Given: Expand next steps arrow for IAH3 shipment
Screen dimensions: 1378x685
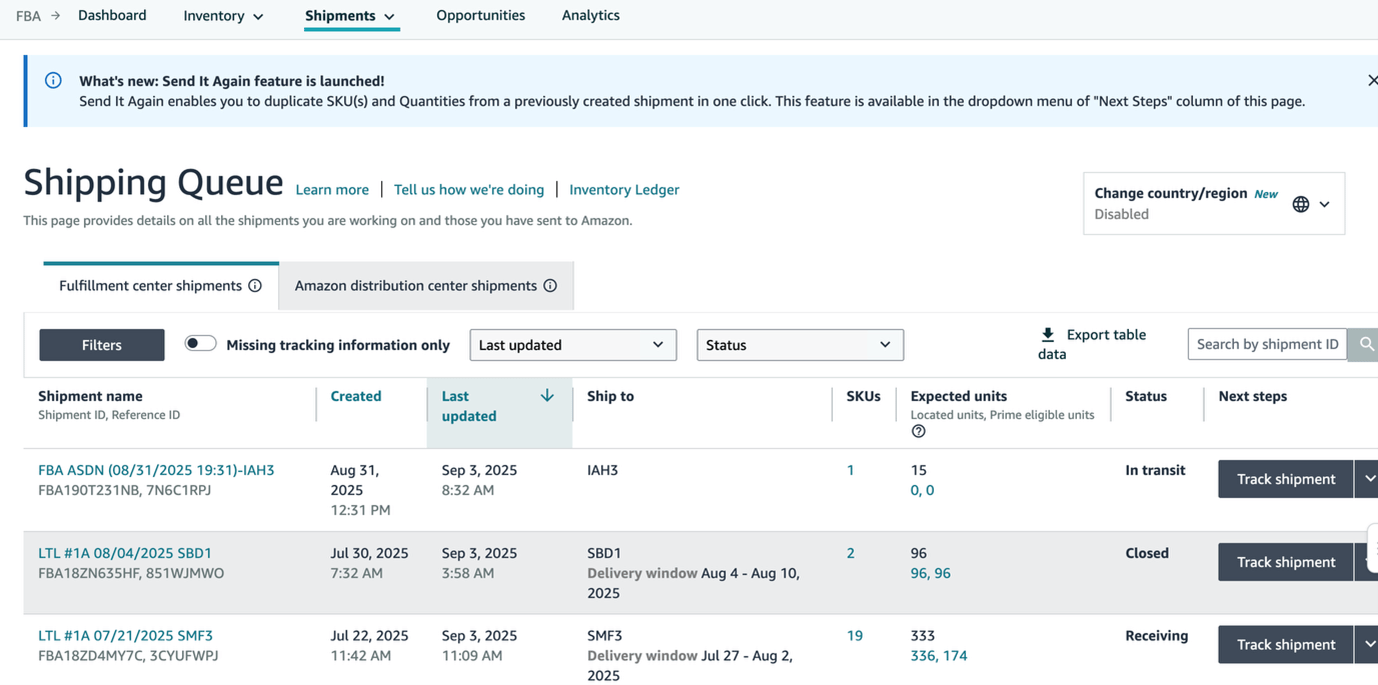Looking at the screenshot, I should click(x=1367, y=479).
